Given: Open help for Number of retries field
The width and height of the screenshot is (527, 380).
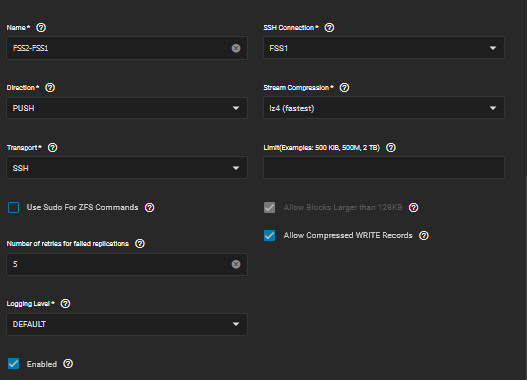Looking at the screenshot, I should 140,244.
